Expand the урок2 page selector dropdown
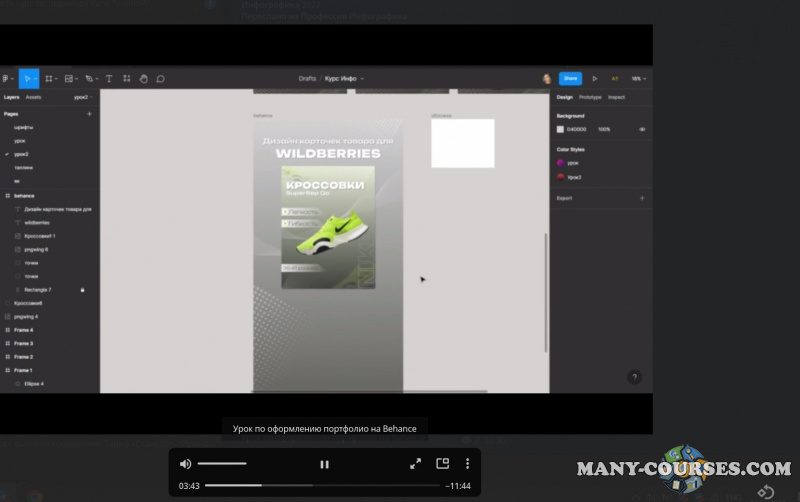 point(82,97)
